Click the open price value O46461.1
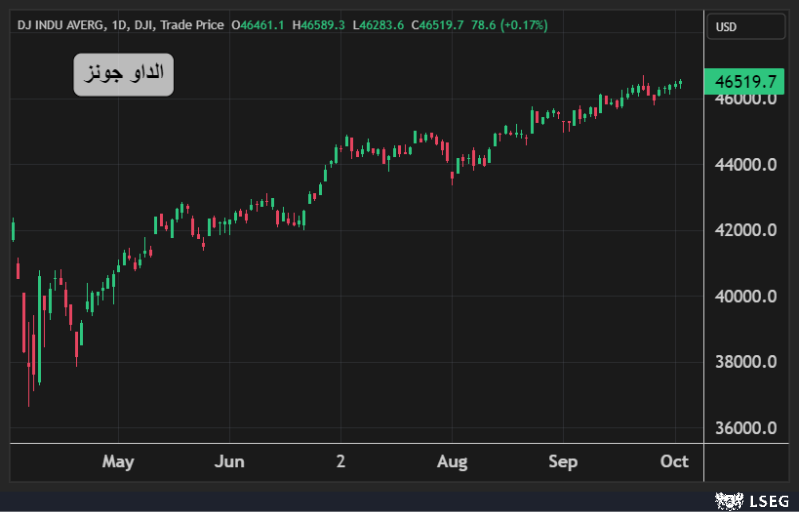The width and height of the screenshot is (799, 512). [258, 25]
